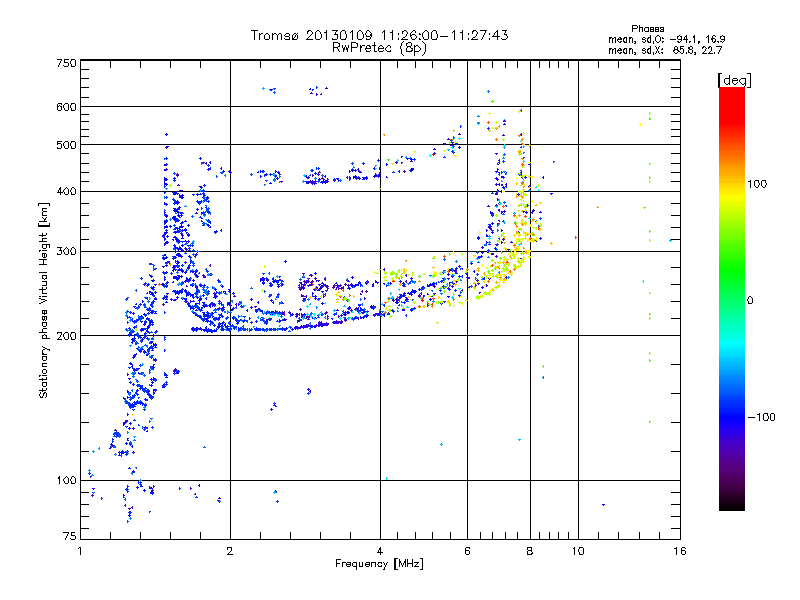Click the x-axis tick label "10"

(578, 551)
